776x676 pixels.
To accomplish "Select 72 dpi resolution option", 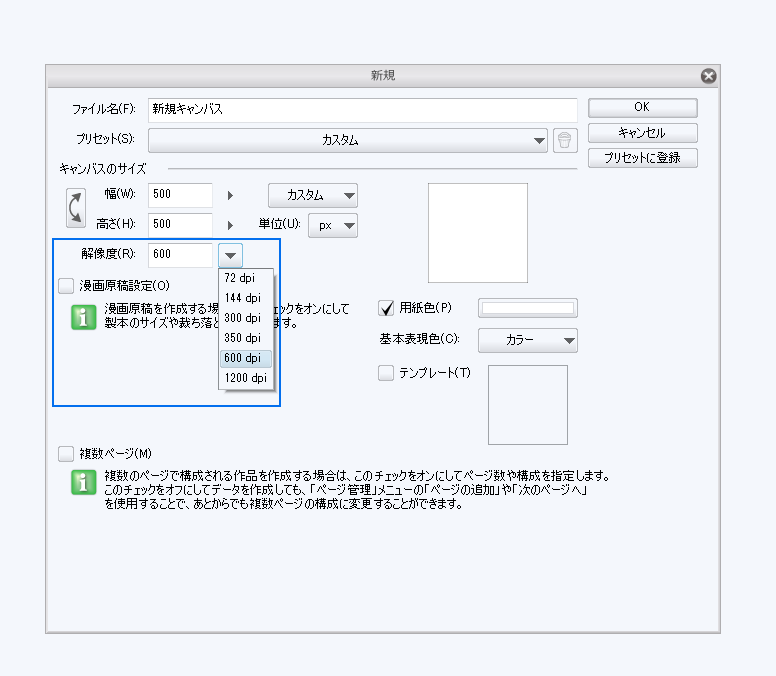I will click(239, 278).
